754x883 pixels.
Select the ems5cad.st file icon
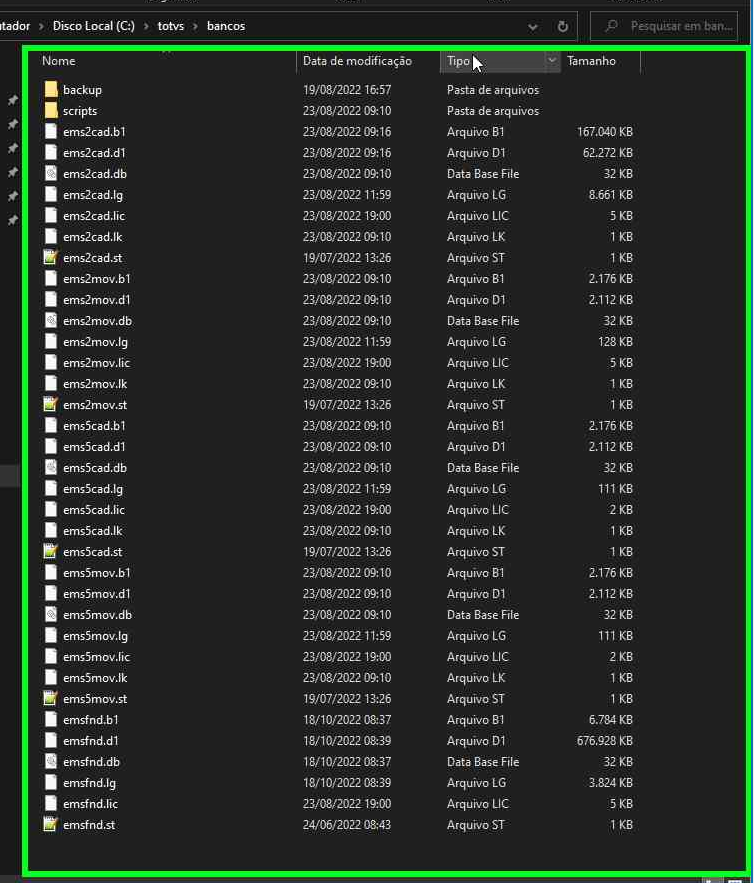click(51, 551)
